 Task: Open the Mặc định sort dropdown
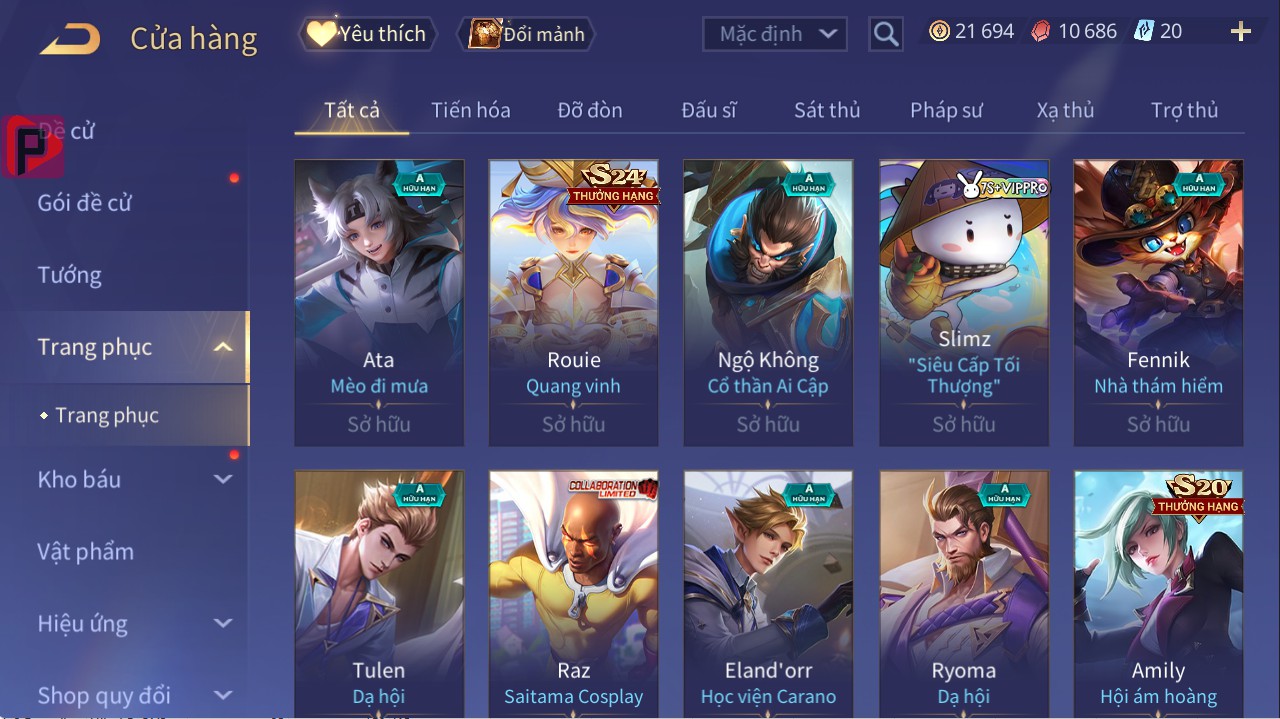775,34
